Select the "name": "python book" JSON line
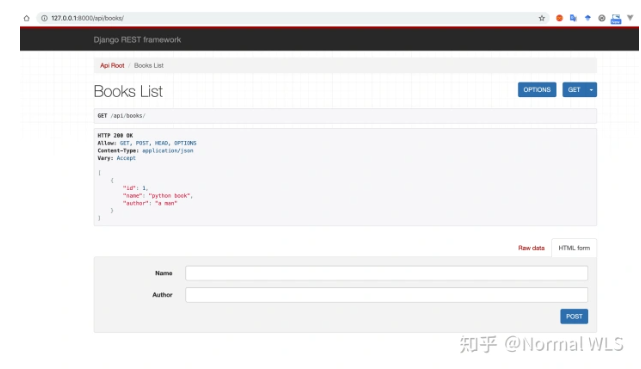The image size is (641, 369). tap(157, 196)
